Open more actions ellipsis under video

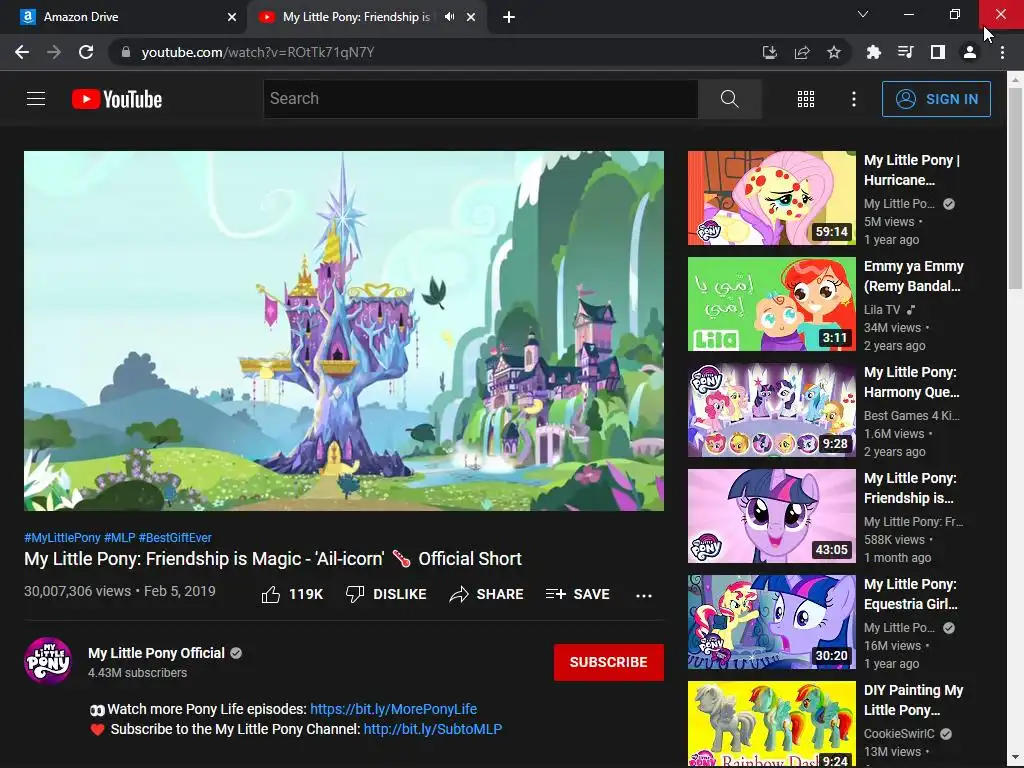(x=644, y=595)
